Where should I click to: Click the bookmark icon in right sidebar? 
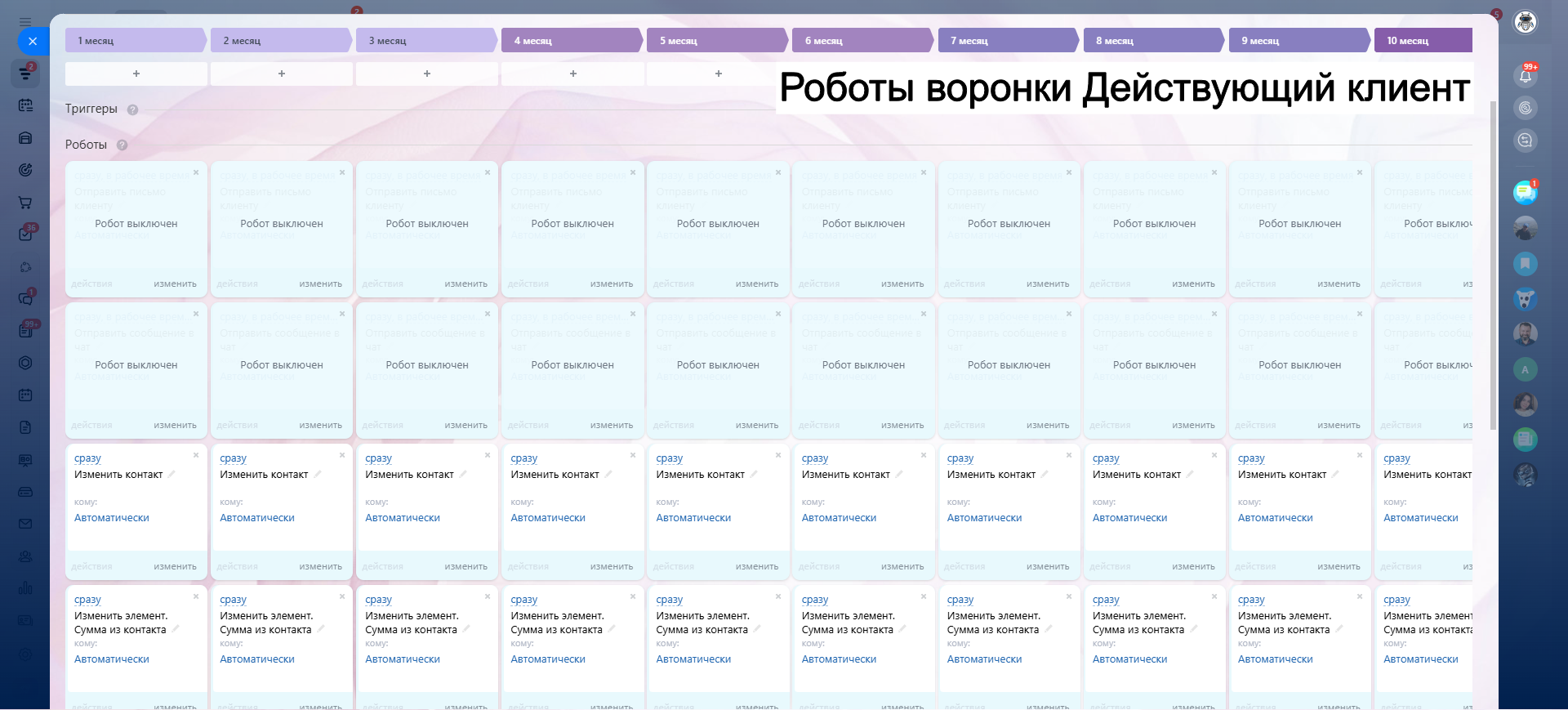pos(1525,264)
